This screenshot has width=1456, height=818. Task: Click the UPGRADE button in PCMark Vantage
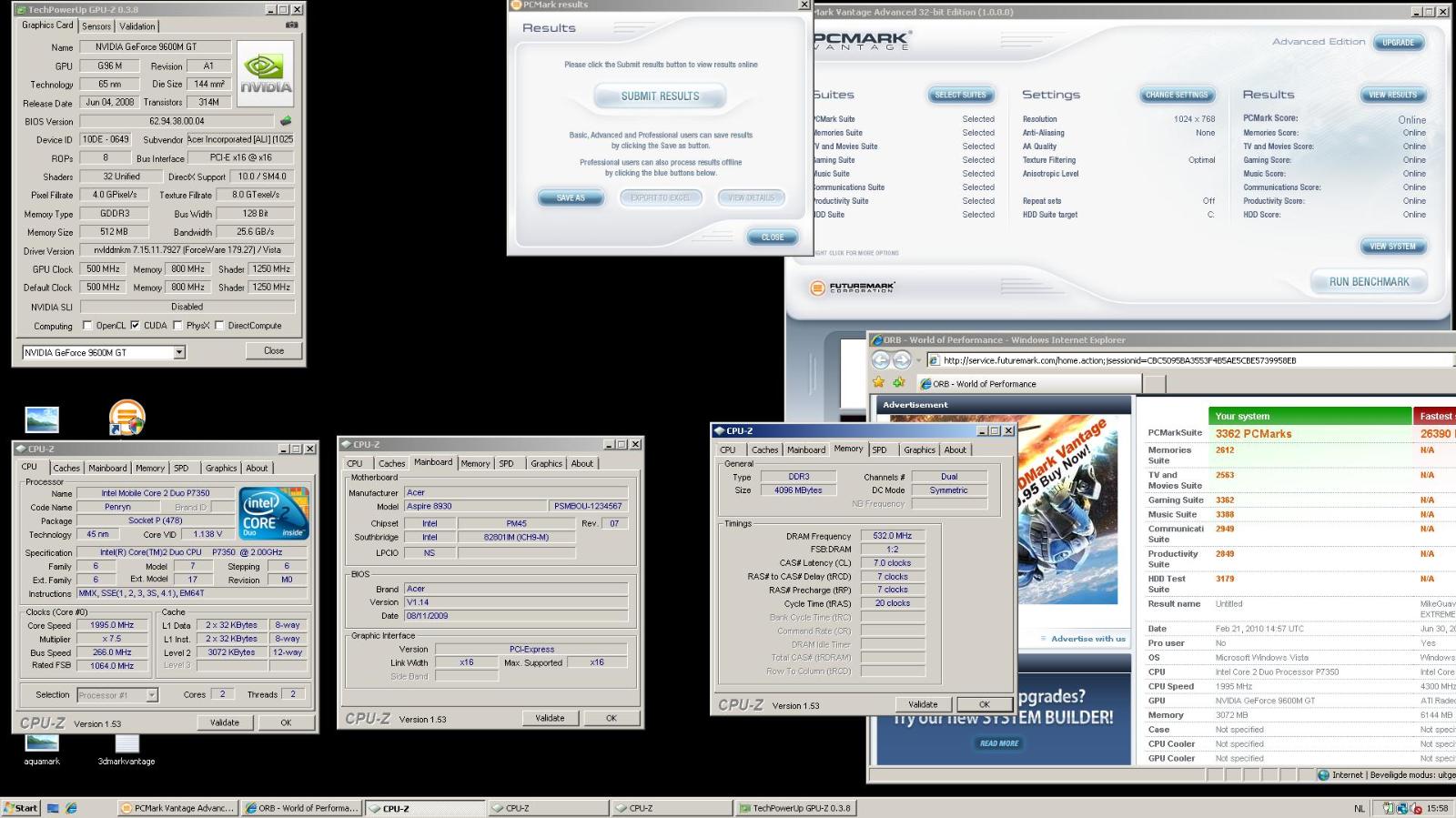click(x=1399, y=43)
